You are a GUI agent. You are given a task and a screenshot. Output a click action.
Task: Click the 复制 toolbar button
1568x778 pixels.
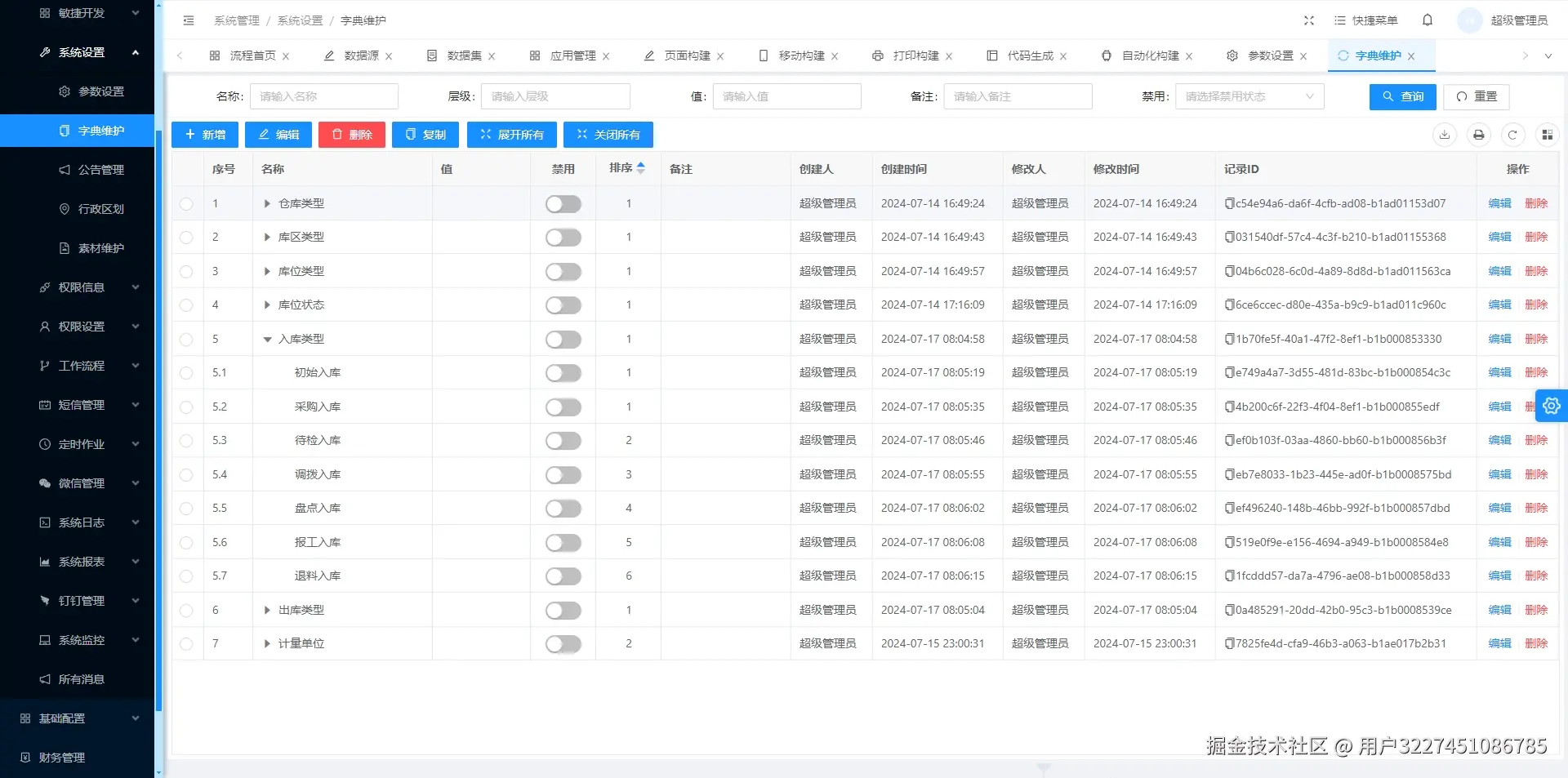click(x=425, y=135)
